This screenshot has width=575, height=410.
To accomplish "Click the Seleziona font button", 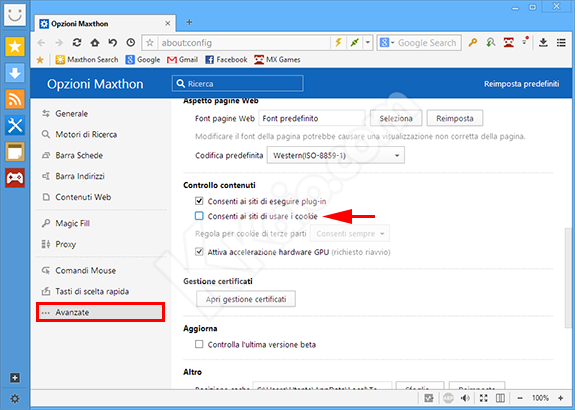I will click(396, 118).
